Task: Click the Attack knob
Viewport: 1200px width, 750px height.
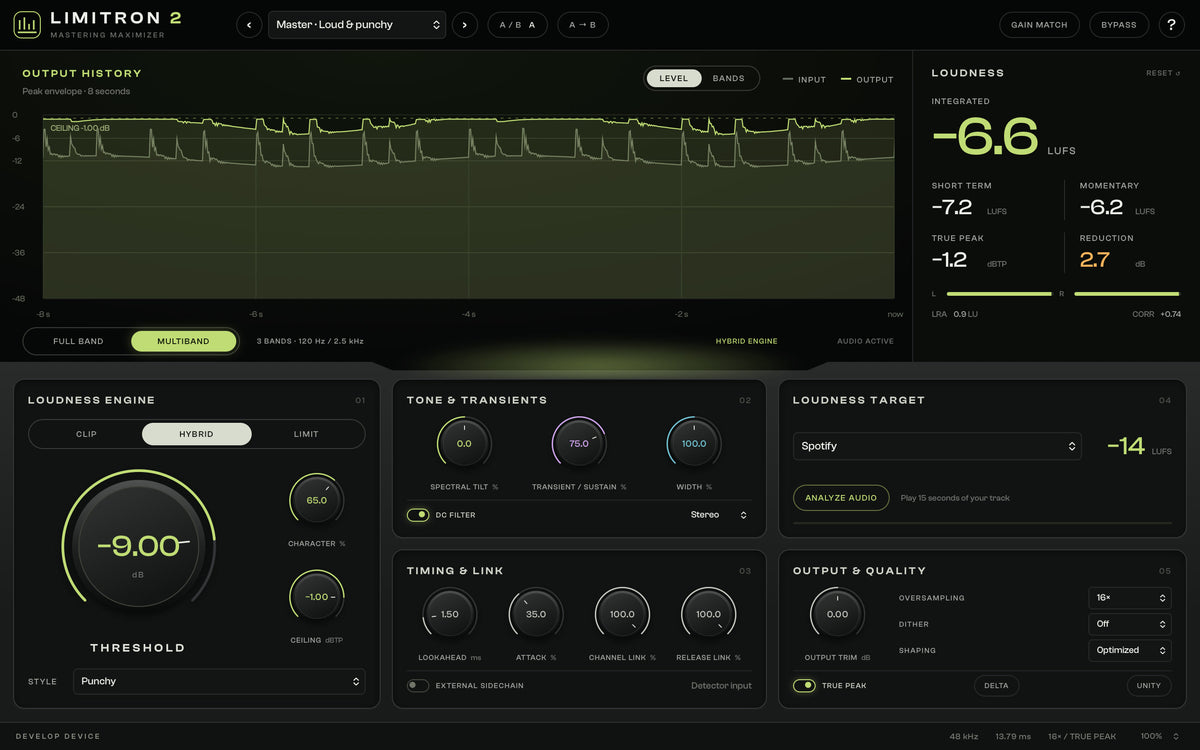Action: click(x=536, y=614)
